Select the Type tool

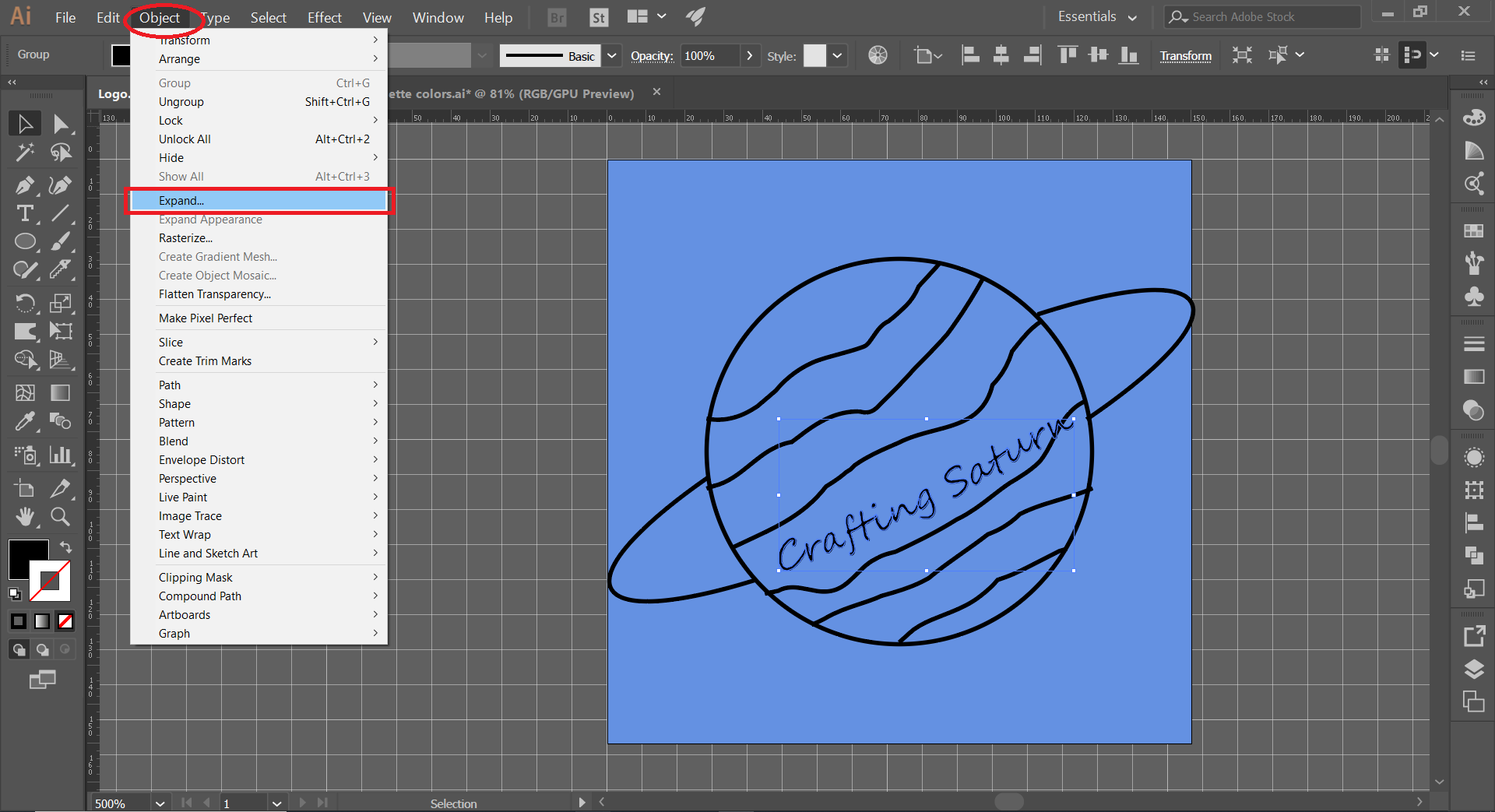coord(25,213)
